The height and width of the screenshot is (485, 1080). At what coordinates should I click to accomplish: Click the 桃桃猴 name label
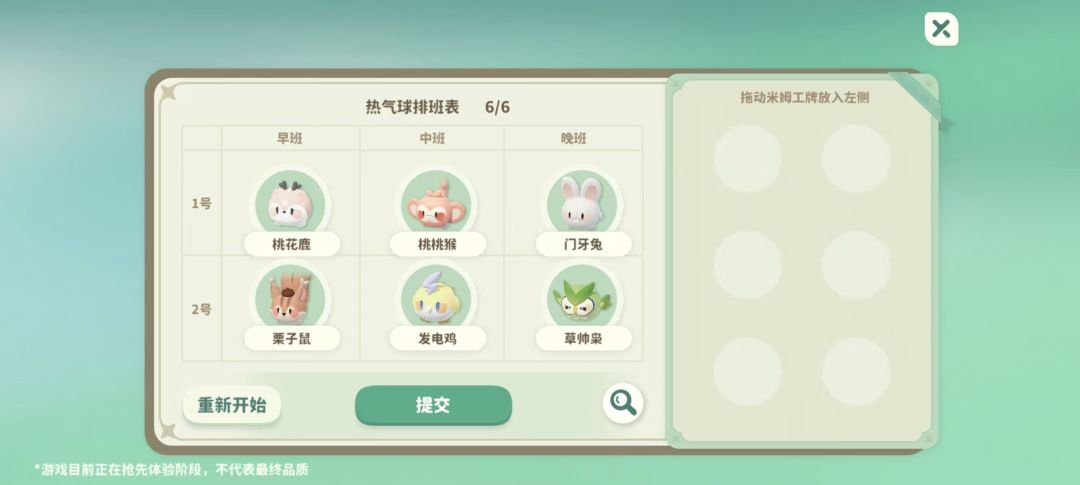pyautogui.click(x=437, y=244)
